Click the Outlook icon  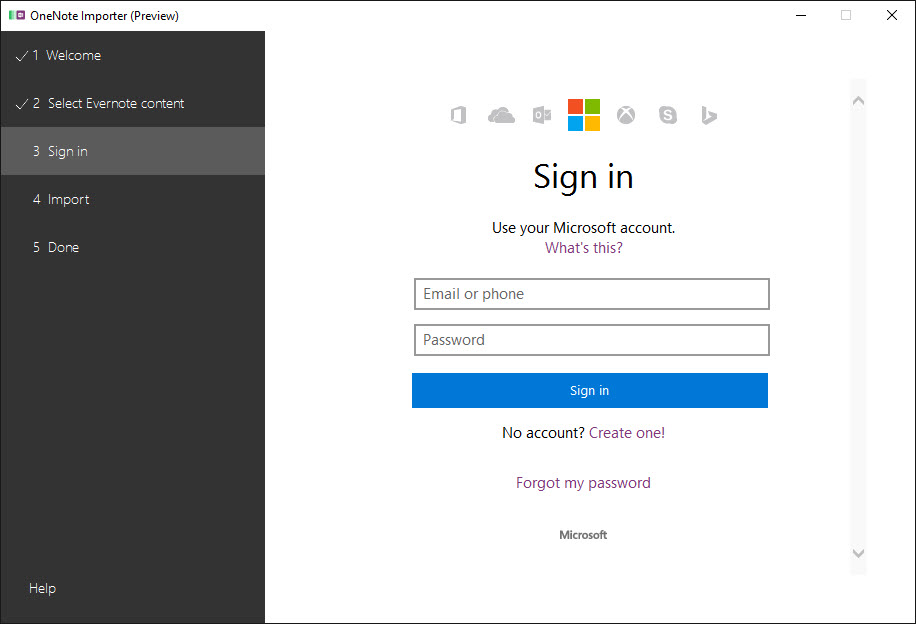point(542,116)
